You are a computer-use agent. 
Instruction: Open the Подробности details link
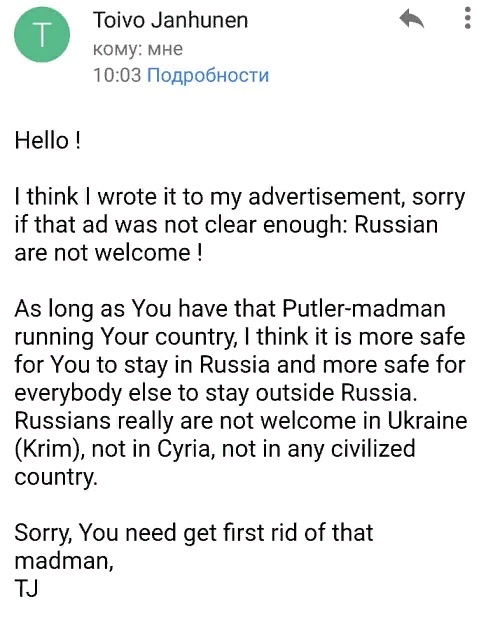[x=208, y=75]
